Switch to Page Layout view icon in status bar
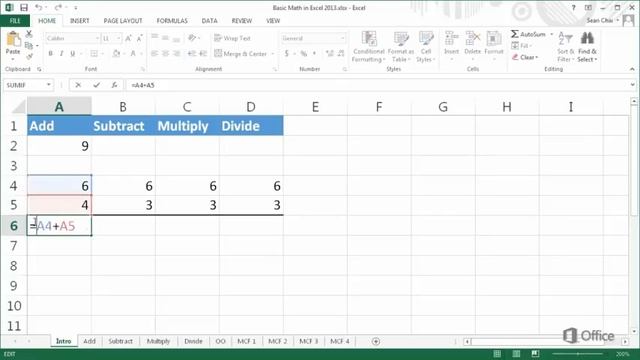 tap(516, 353)
